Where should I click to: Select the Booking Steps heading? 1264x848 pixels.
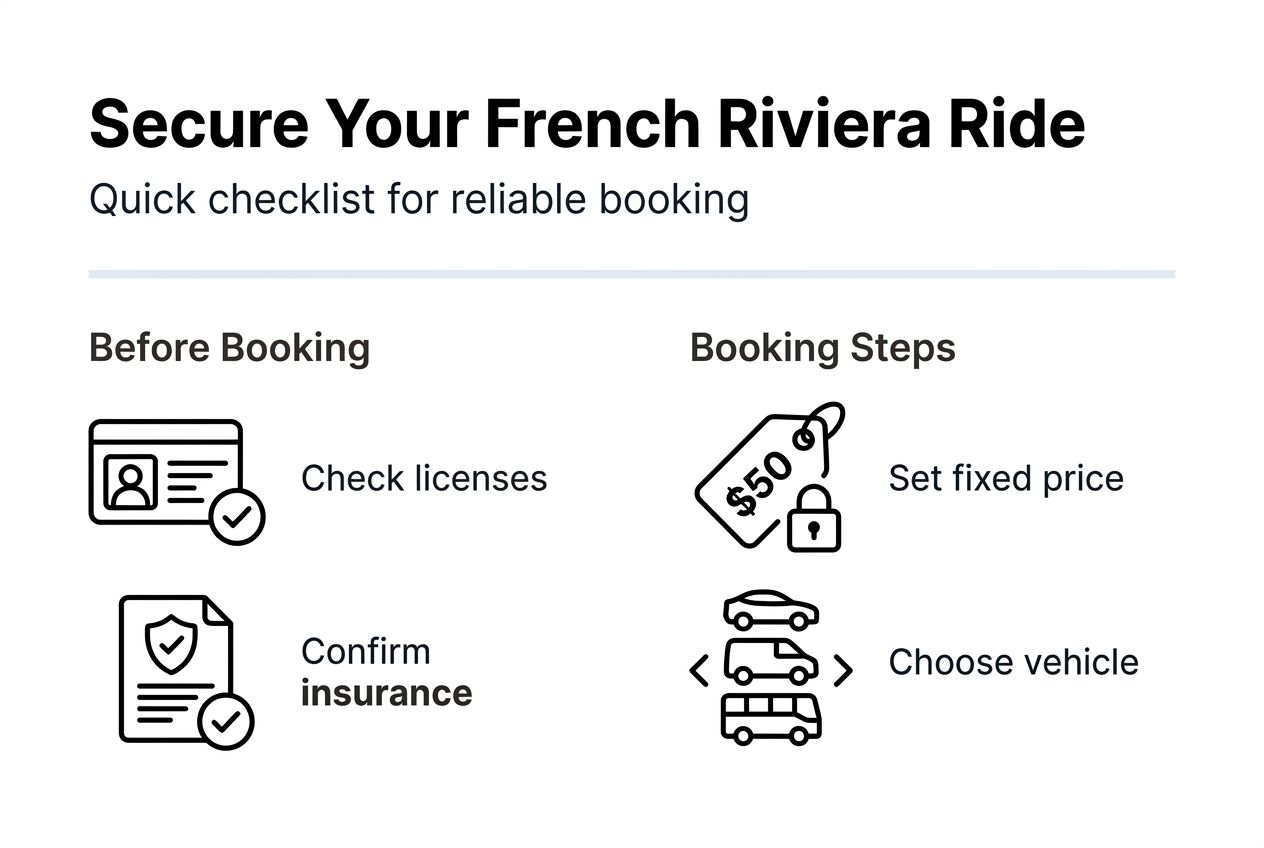click(822, 349)
